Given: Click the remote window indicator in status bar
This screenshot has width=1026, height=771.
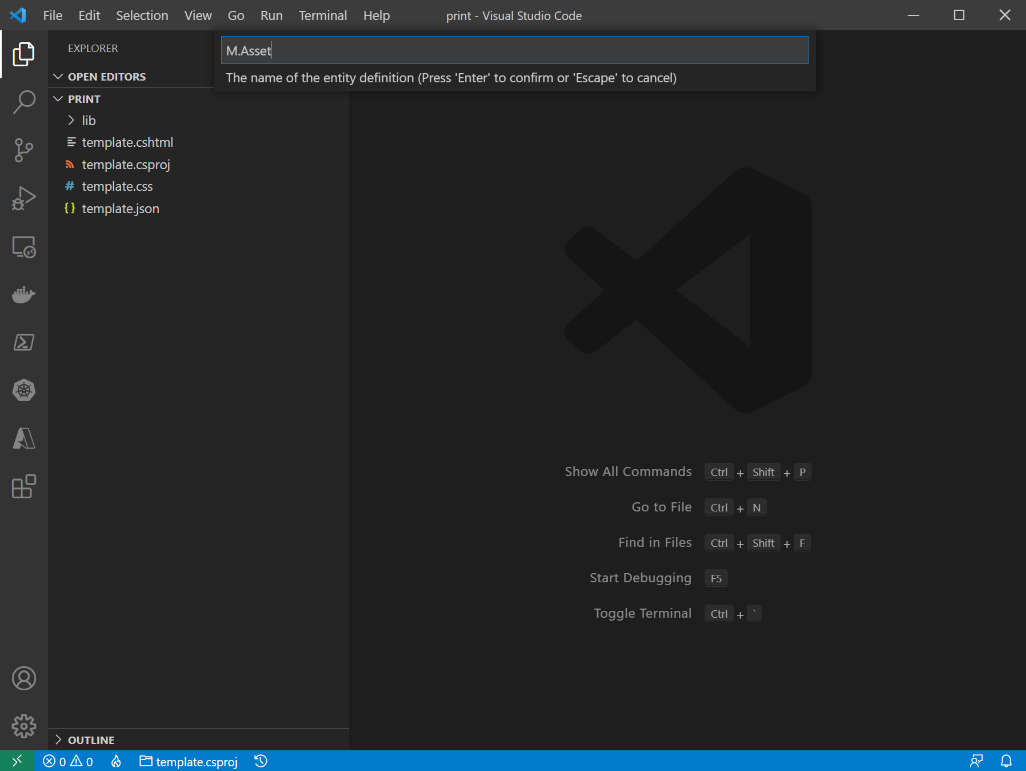Looking at the screenshot, I should pos(17,761).
